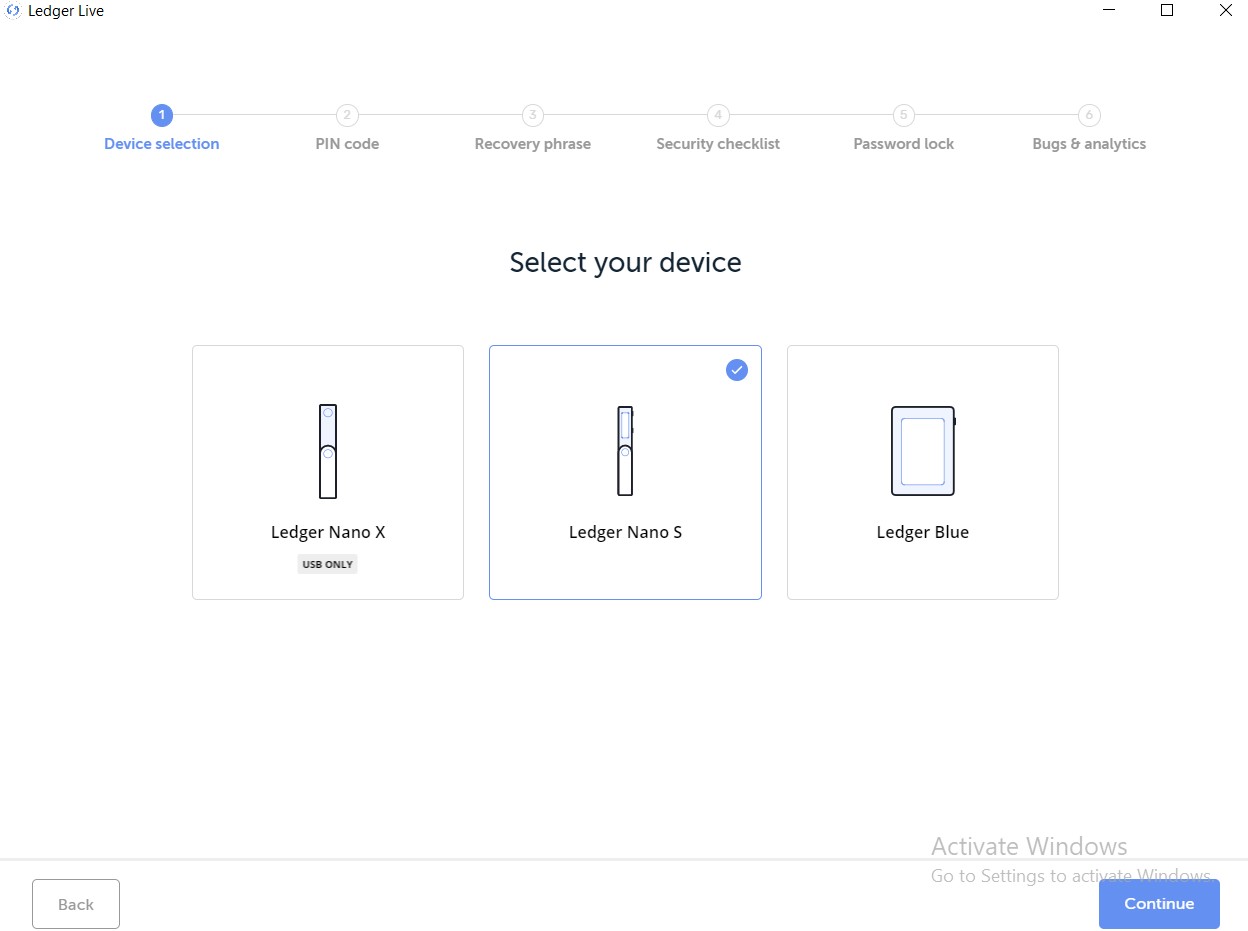Screen dimensions: 1248x931
Task: Open the Bugs & analytics step label
Action: (1089, 144)
